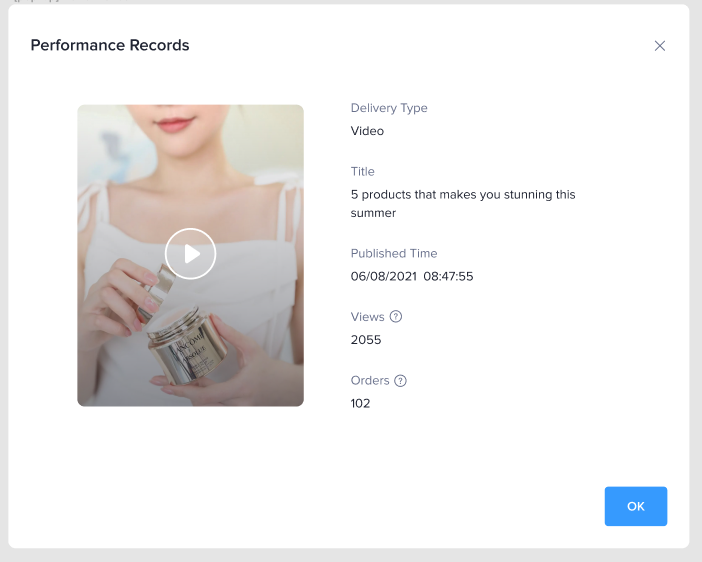702x562 pixels.
Task: Click the Published Time label
Action: pos(394,254)
